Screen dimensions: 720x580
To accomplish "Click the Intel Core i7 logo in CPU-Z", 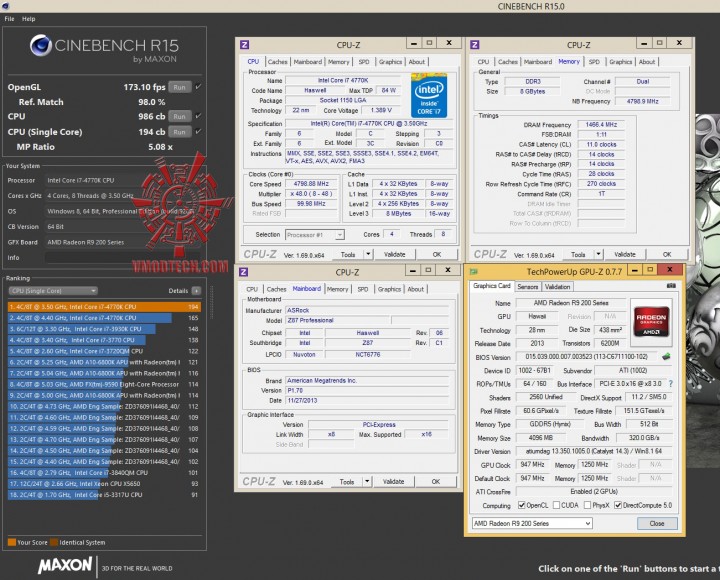I will pyautogui.click(x=429, y=95).
